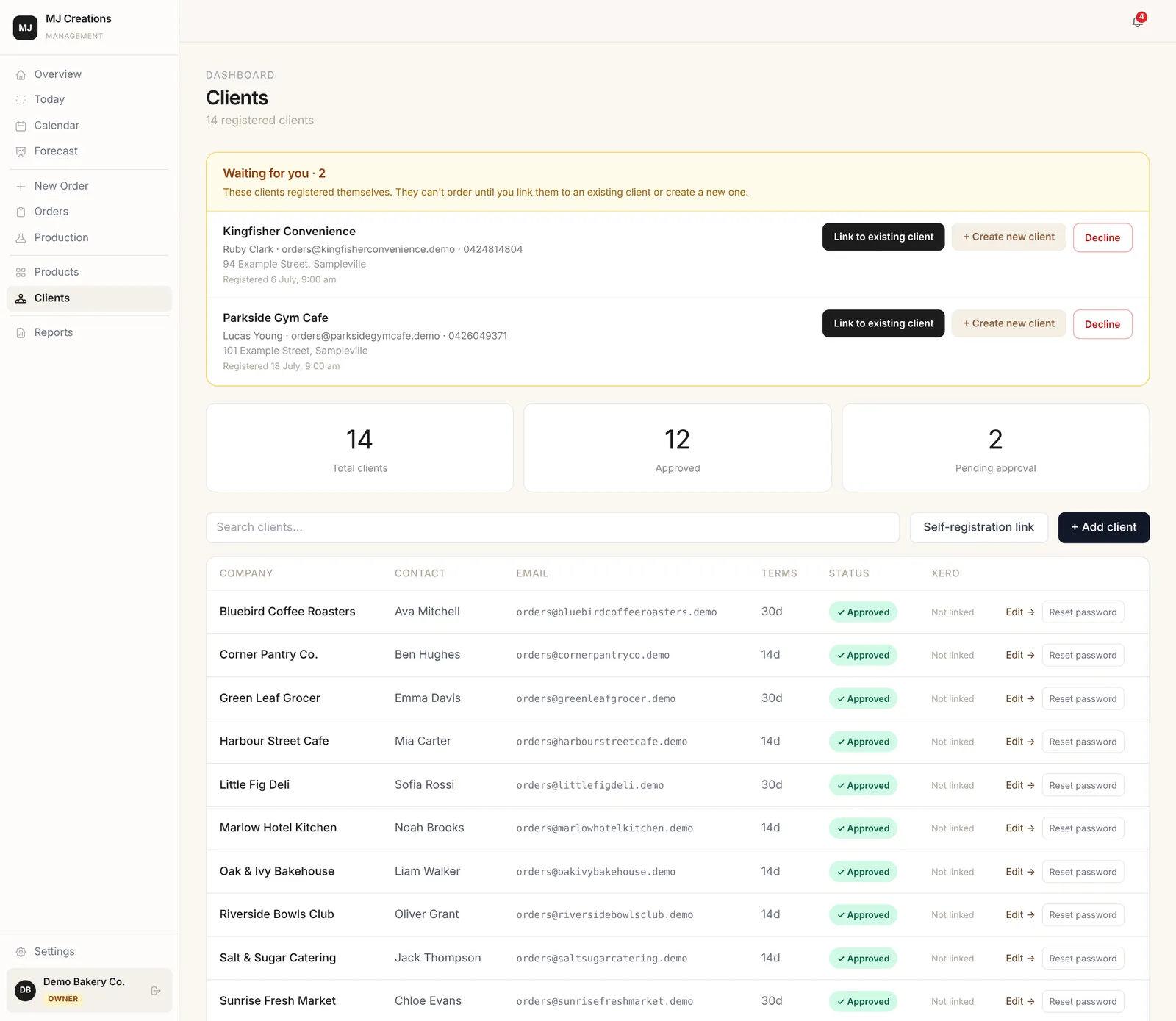
Task: Reset password for Marlow Hotel Kitchen
Action: click(x=1083, y=828)
